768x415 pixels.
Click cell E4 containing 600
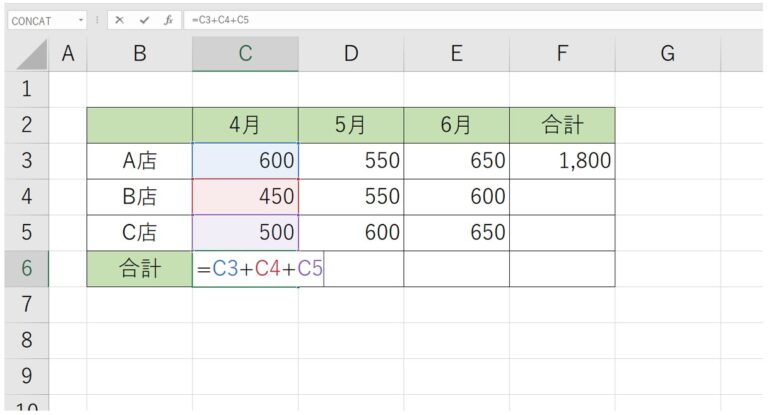[x=456, y=196]
